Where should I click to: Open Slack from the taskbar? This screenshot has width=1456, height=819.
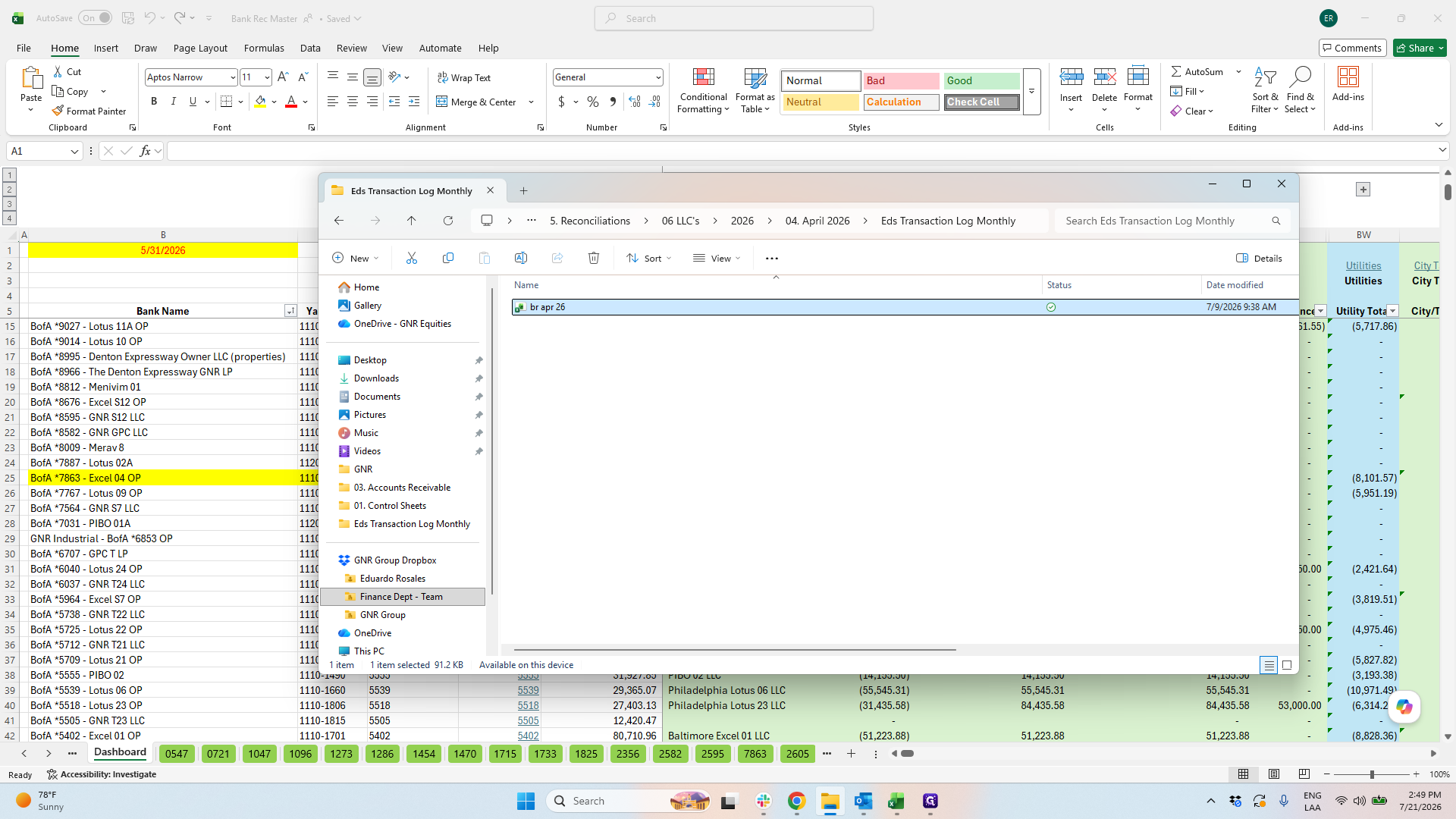point(763,801)
